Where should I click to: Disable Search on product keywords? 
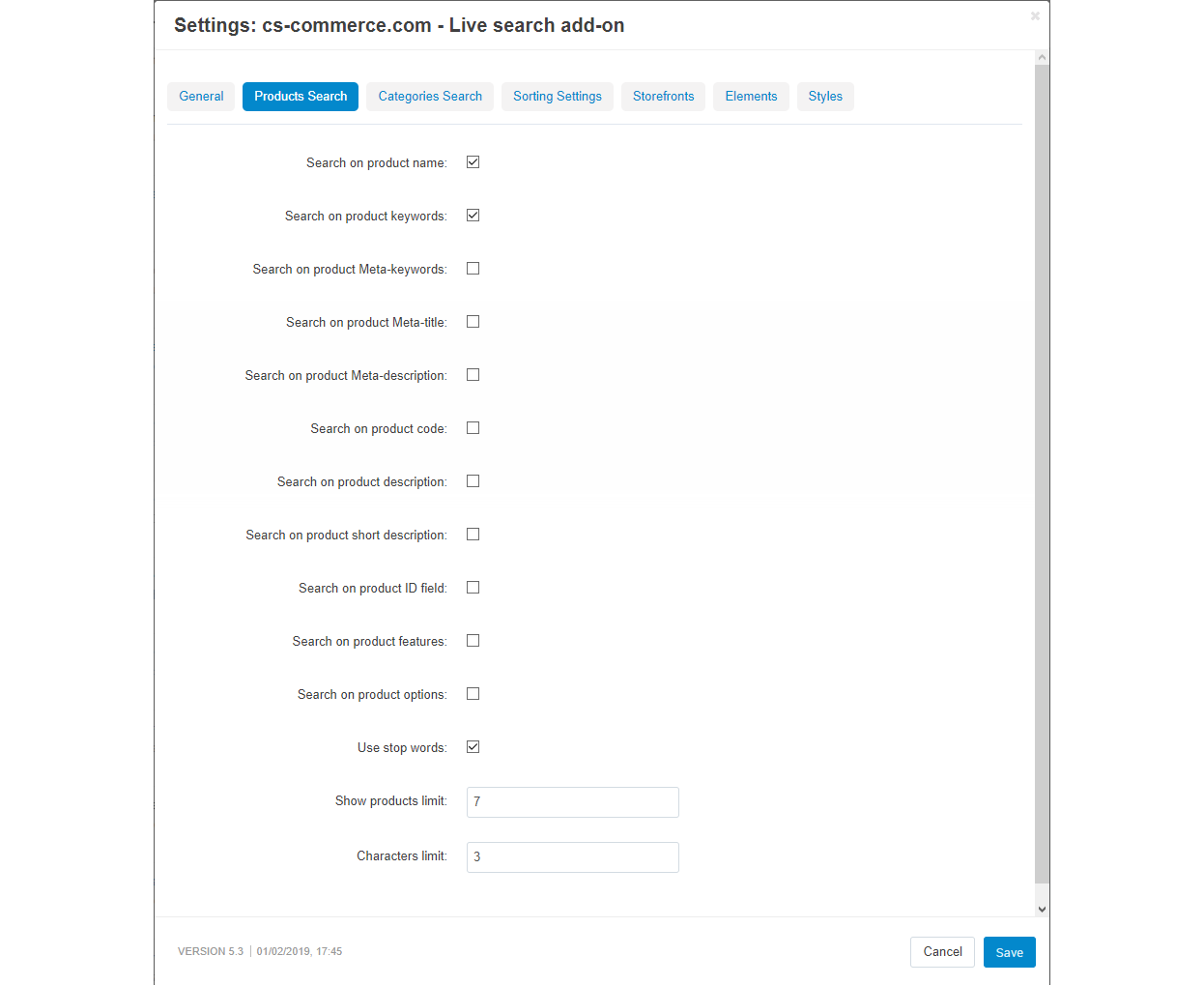(473, 216)
